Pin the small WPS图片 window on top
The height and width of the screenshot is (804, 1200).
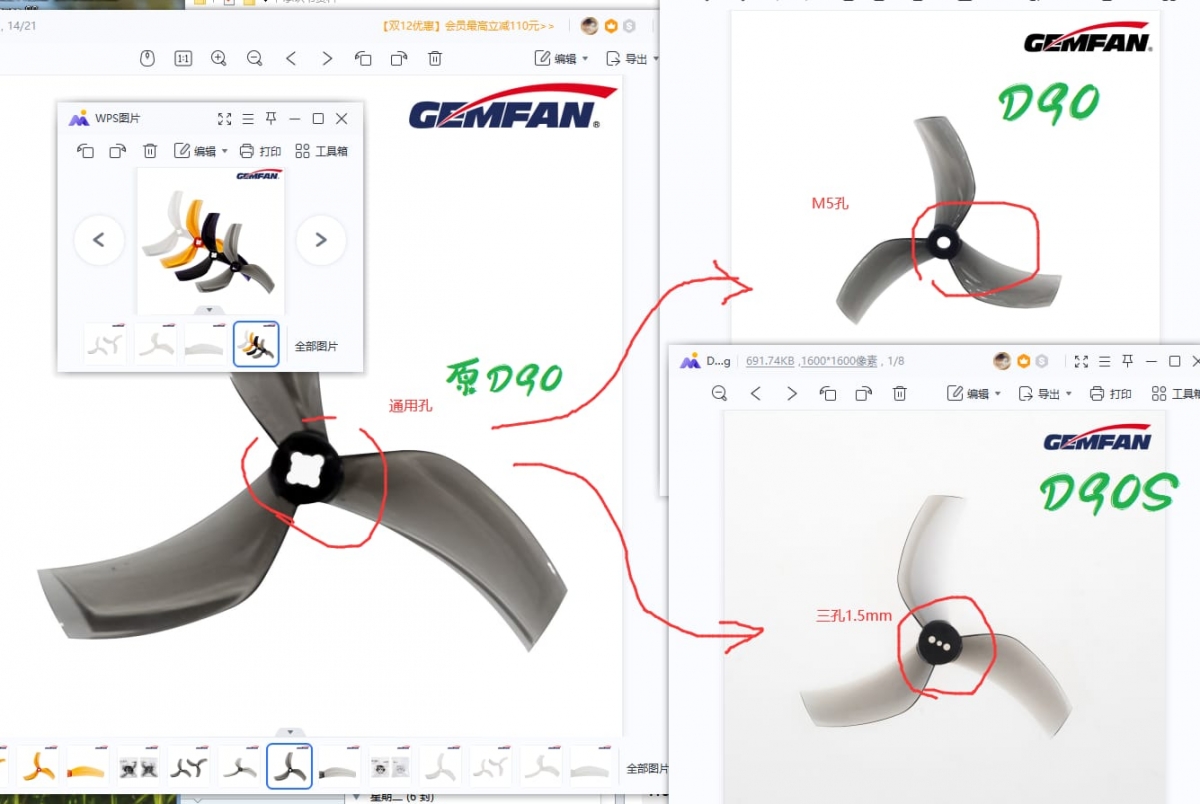[x=271, y=119]
